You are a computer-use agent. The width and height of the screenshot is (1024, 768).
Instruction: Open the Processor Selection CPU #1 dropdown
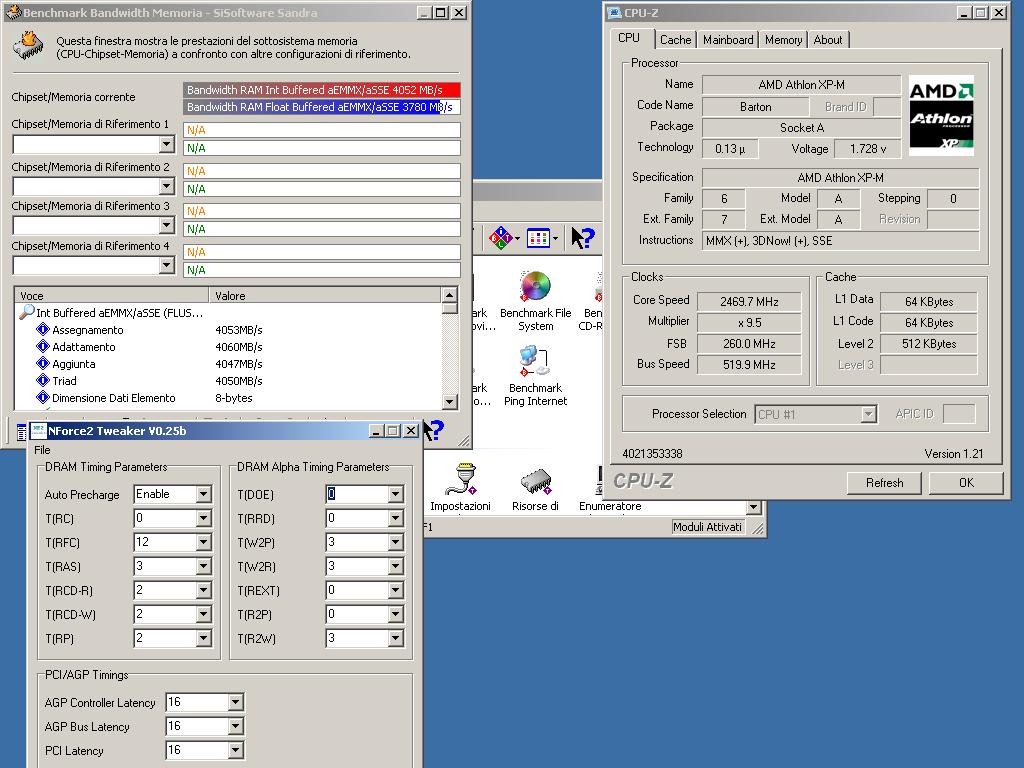(x=868, y=414)
